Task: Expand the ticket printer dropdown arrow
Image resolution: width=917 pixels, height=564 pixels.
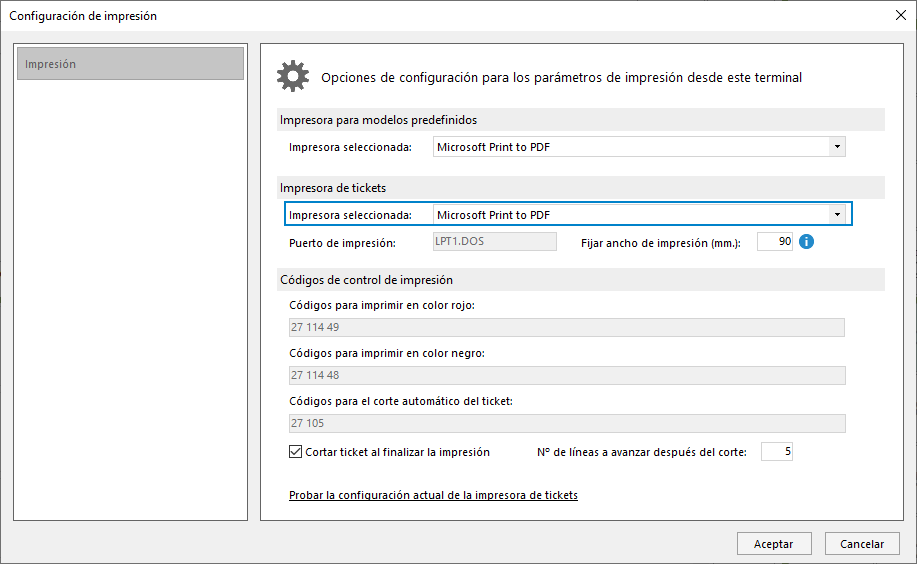Action: coord(837,215)
